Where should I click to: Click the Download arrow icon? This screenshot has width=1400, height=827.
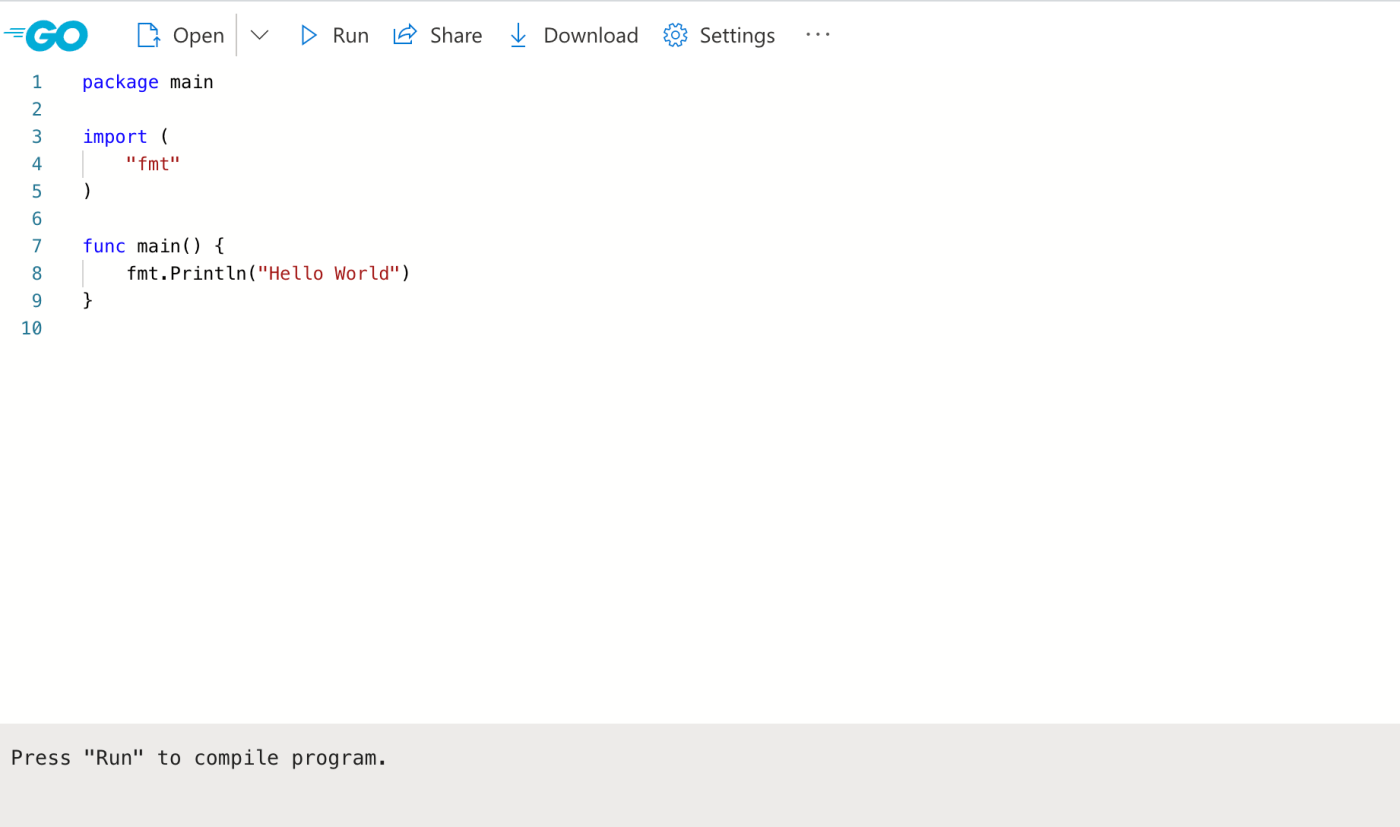pos(518,35)
